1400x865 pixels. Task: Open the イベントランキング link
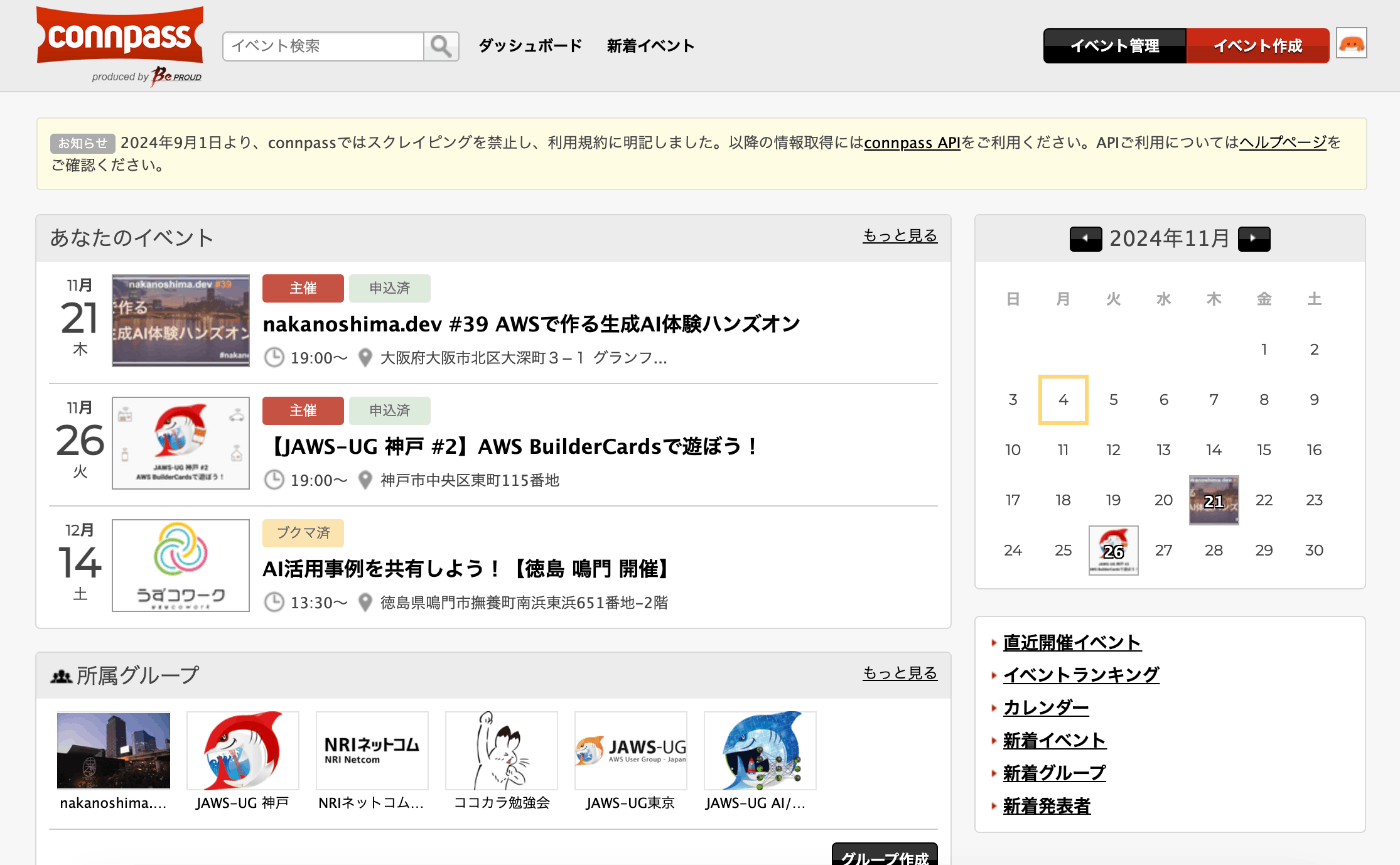1081,675
